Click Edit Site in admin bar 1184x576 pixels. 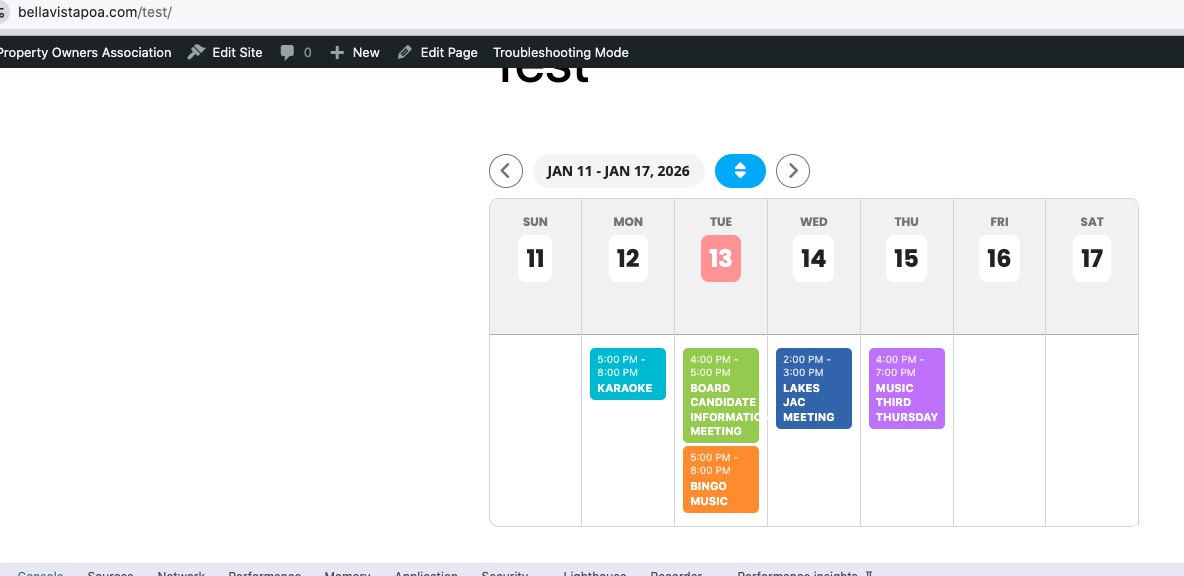pyautogui.click(x=225, y=52)
